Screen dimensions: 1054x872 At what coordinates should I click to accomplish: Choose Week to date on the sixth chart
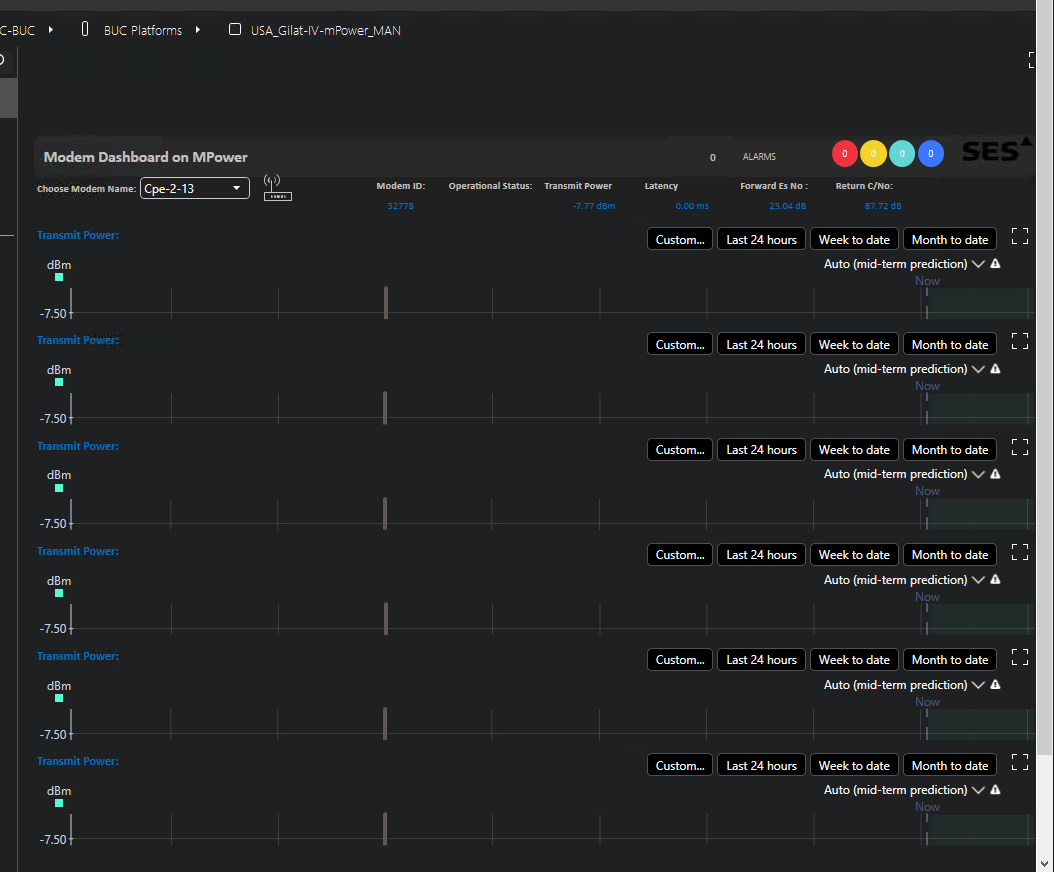(x=854, y=765)
